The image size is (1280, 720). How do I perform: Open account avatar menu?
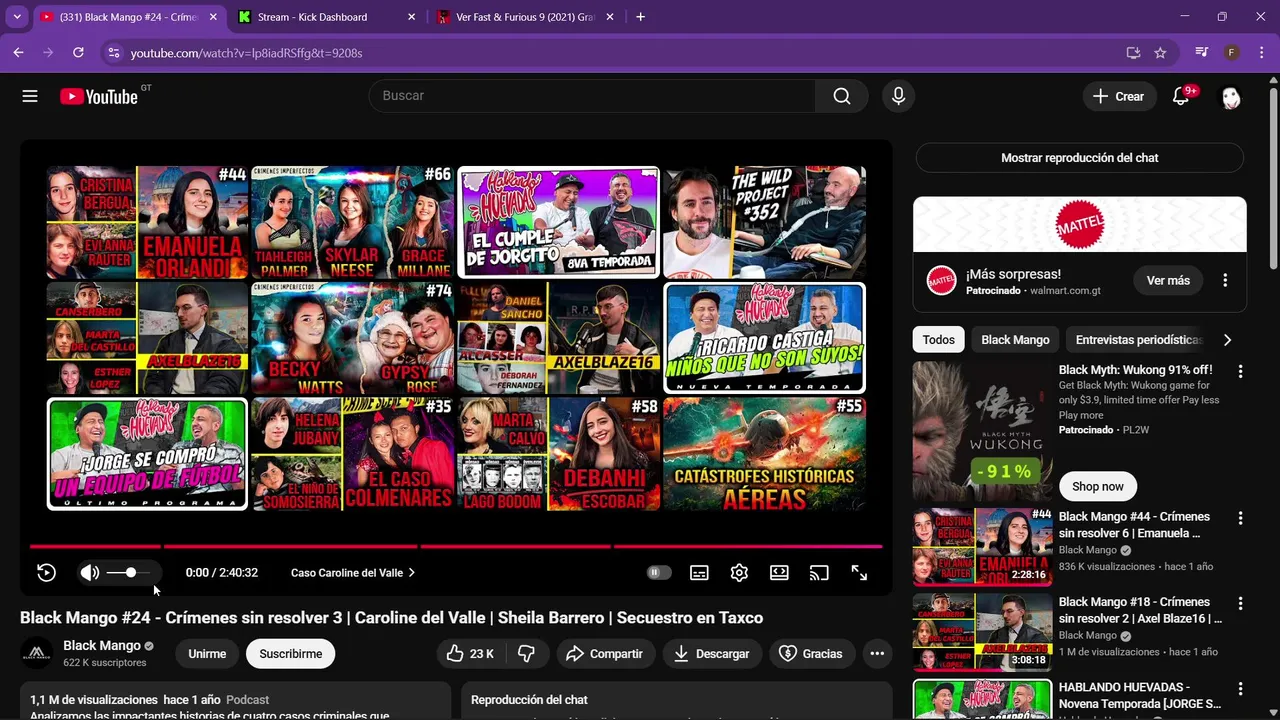pyautogui.click(x=1231, y=97)
